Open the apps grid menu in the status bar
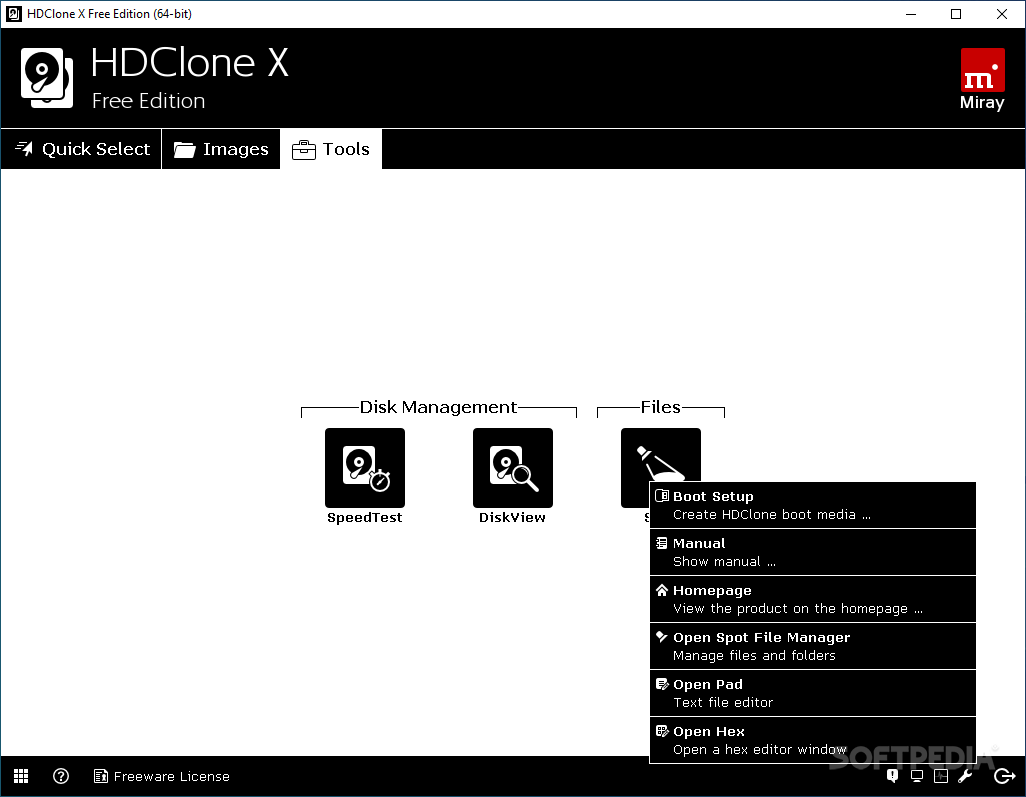Screen dimensions: 1026x797 21,776
